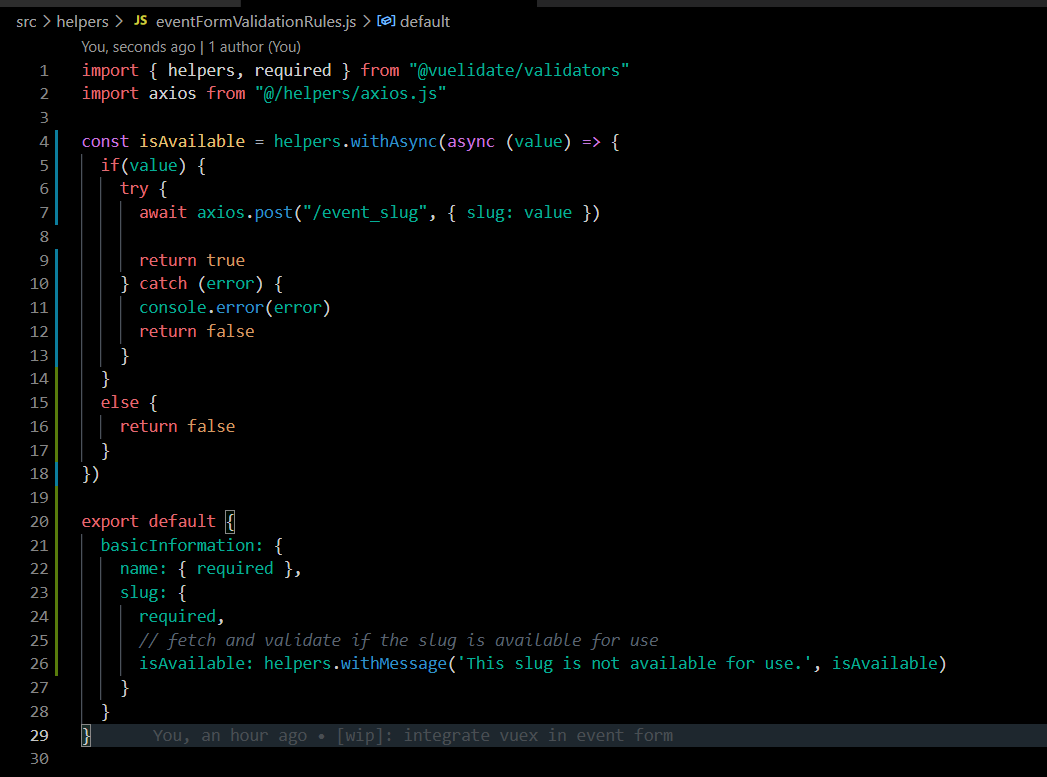Open the 'You, seconds ago' CodeLens
The height and width of the screenshot is (777, 1047).
[138, 47]
